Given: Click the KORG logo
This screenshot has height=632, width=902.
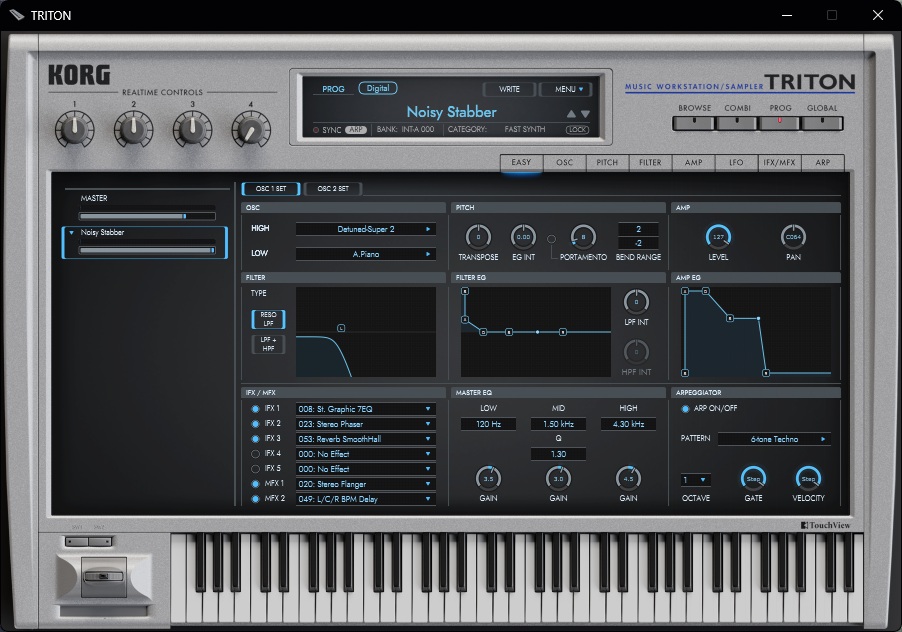Looking at the screenshot, I should point(79,75).
